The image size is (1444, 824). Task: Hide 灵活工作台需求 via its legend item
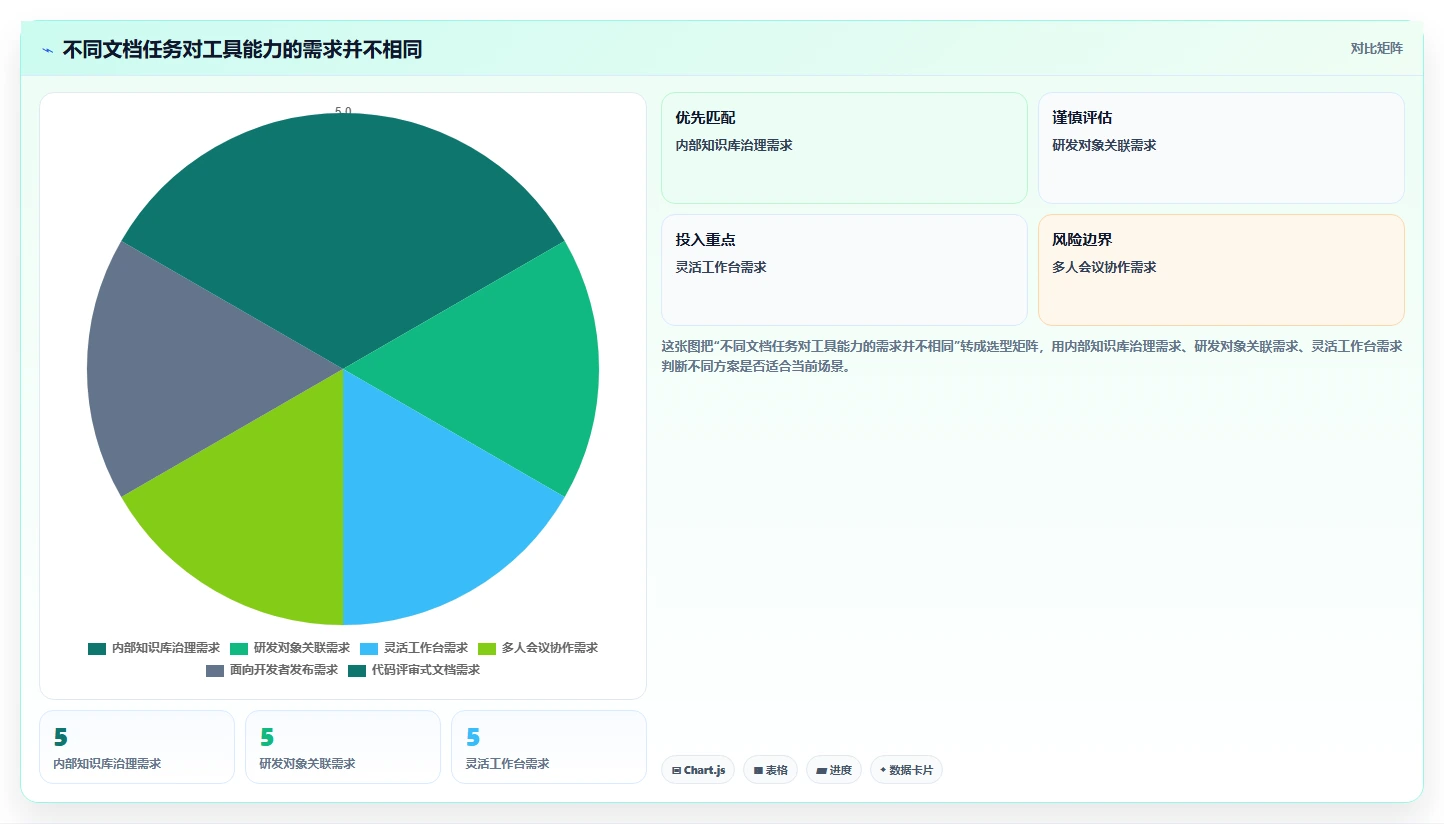click(414, 648)
